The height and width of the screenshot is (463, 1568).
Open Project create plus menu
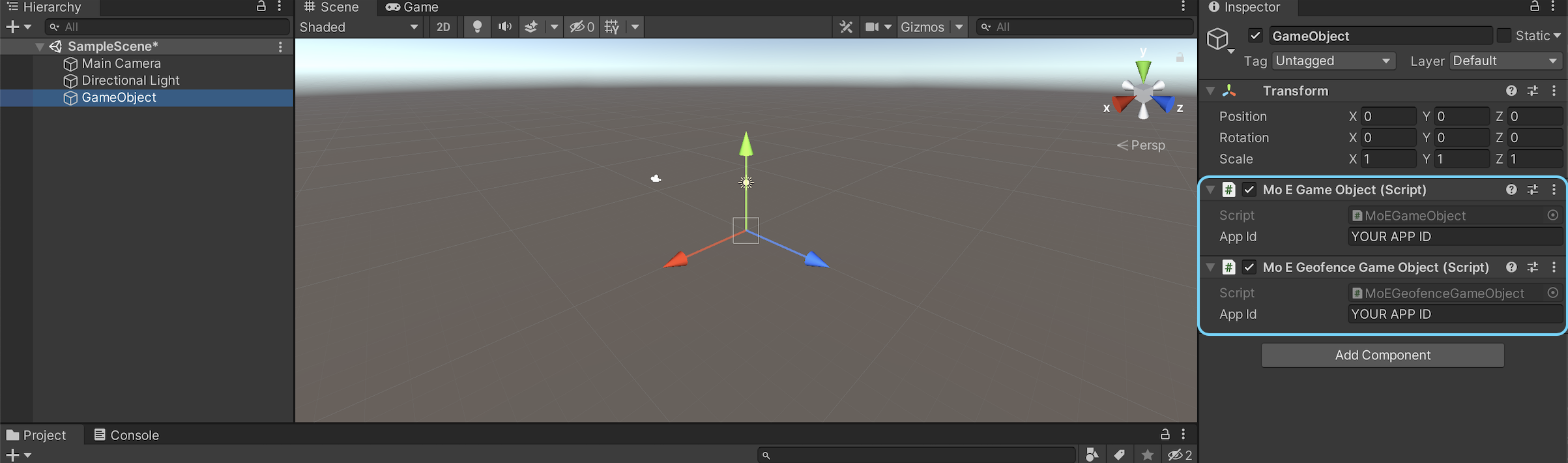18,455
